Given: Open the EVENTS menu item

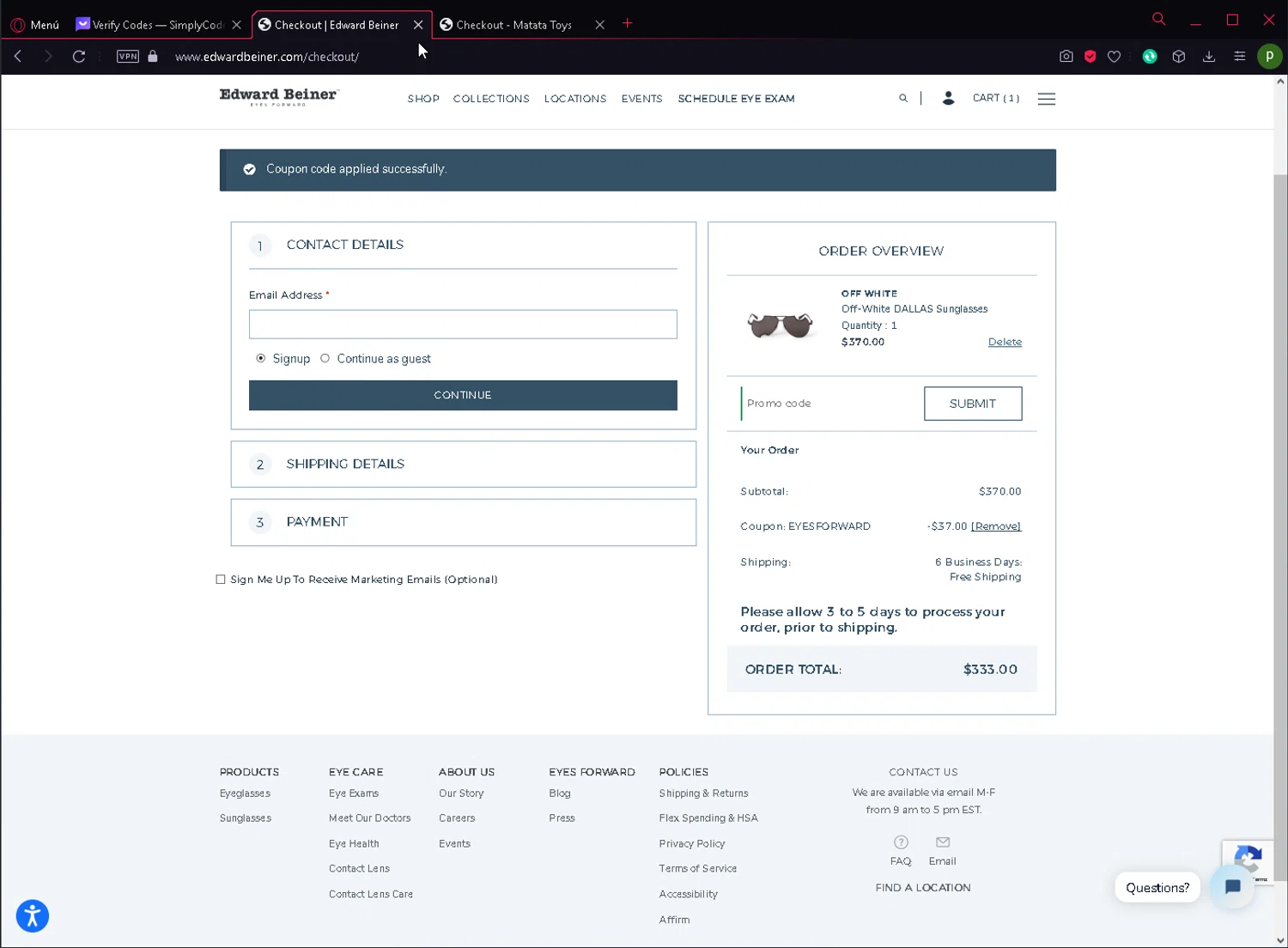Looking at the screenshot, I should [642, 99].
